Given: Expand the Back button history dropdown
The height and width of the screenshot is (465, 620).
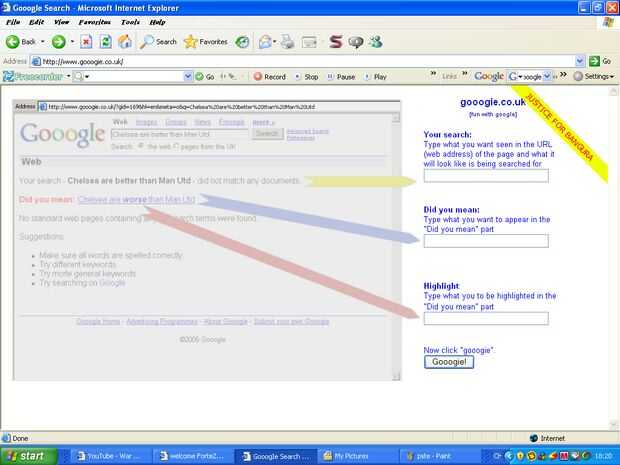Looking at the screenshot, I should 42,42.
